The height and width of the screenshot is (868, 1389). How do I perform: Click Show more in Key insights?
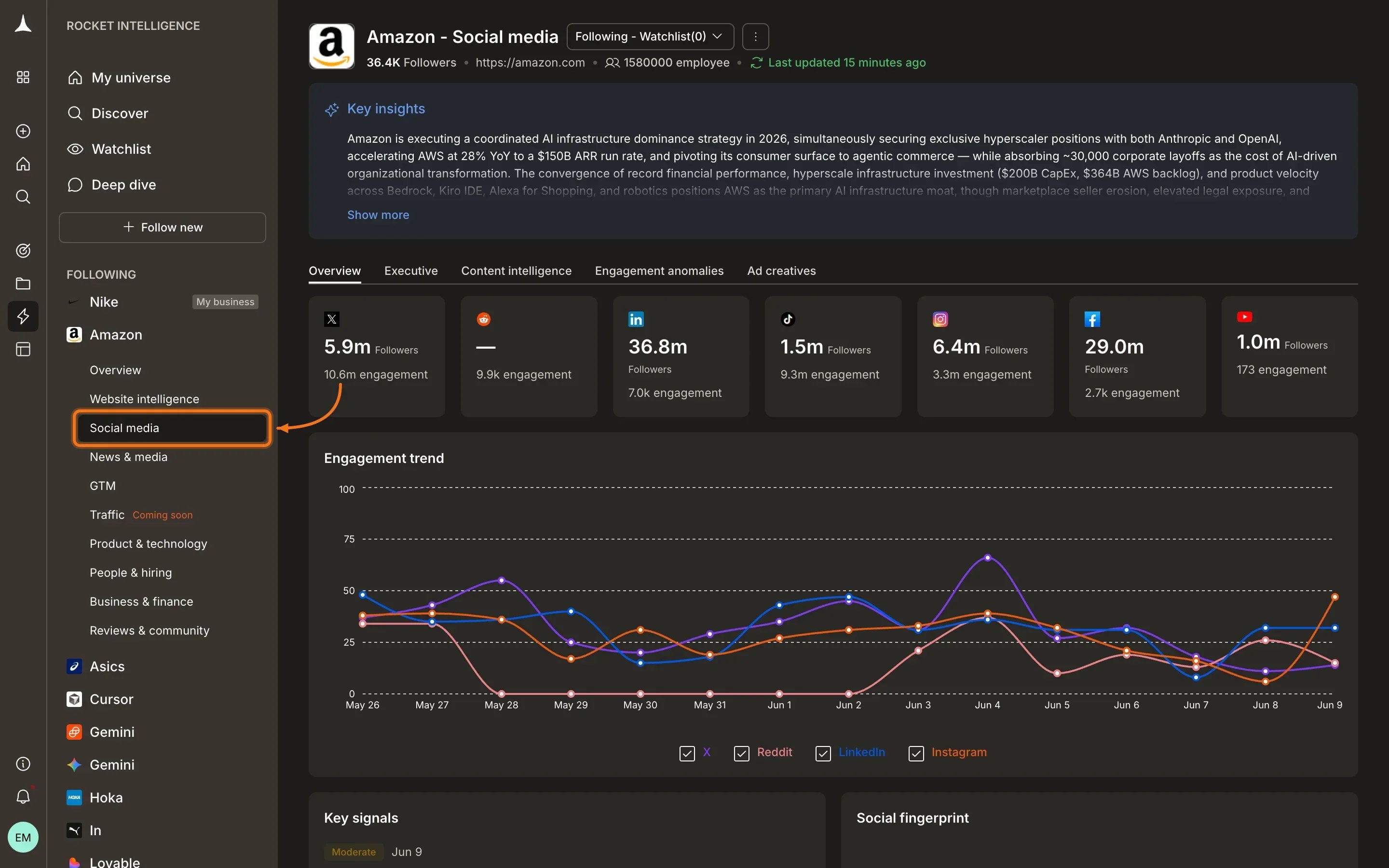coord(378,215)
